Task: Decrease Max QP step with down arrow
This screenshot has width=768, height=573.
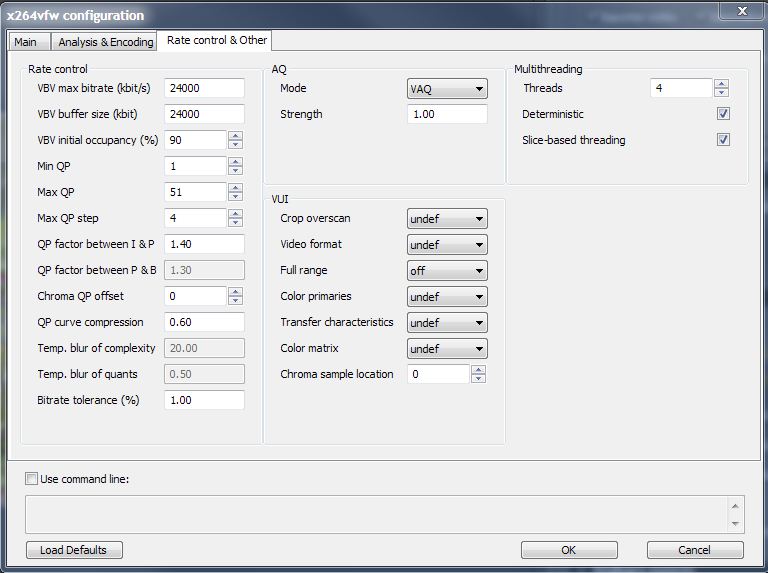Action: pos(236,222)
